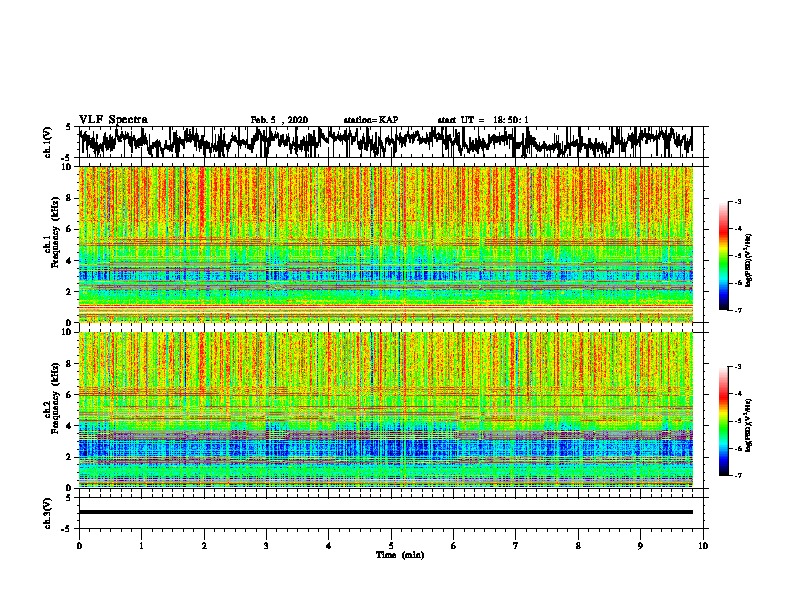The image size is (792, 612).
Task: Click the "-7" label on ch.1 color bar
Action: pyautogui.click(x=738, y=310)
